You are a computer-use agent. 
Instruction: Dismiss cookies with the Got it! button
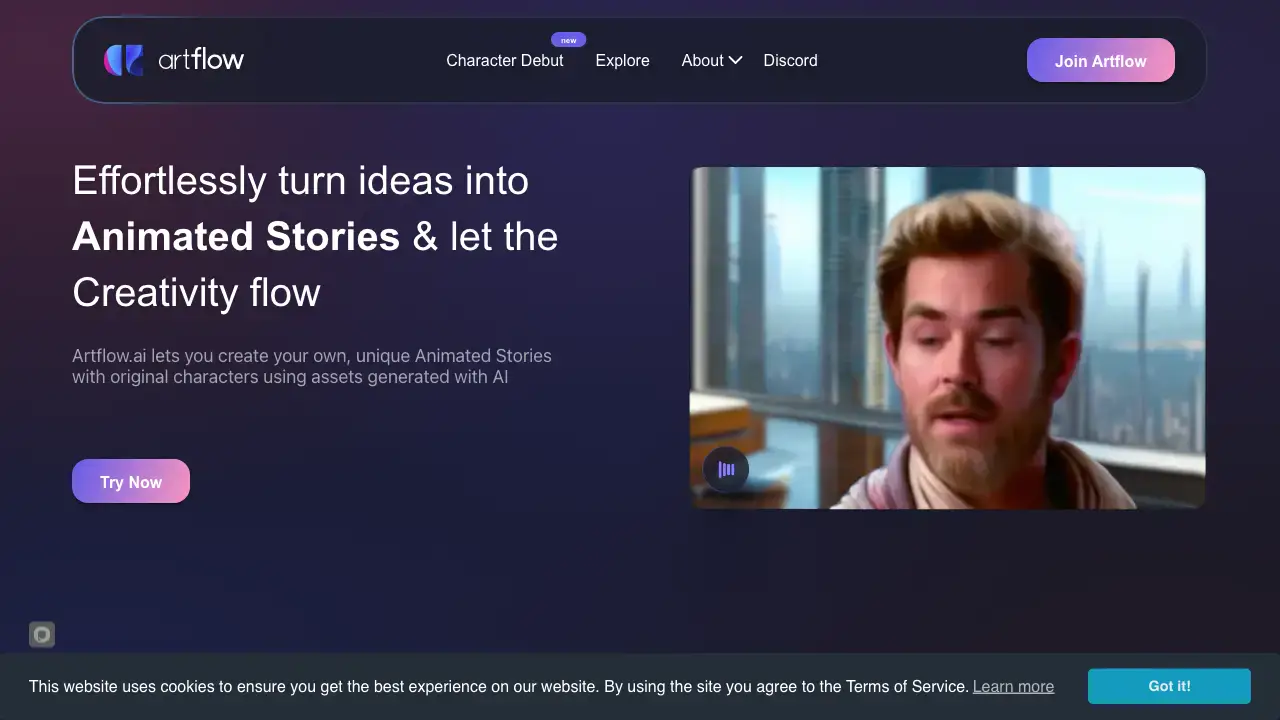coord(1169,686)
